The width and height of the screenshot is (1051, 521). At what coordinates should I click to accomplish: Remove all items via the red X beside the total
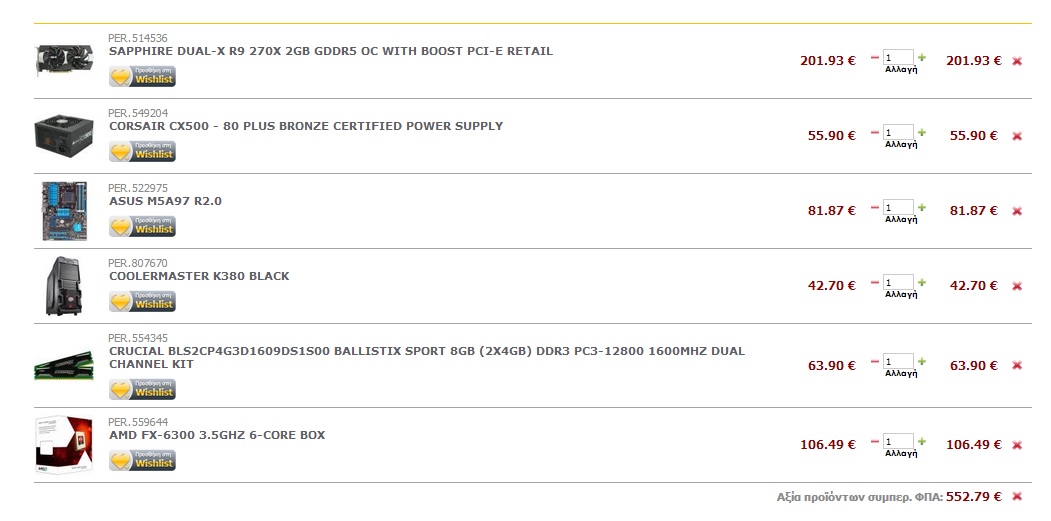pyautogui.click(x=1017, y=498)
